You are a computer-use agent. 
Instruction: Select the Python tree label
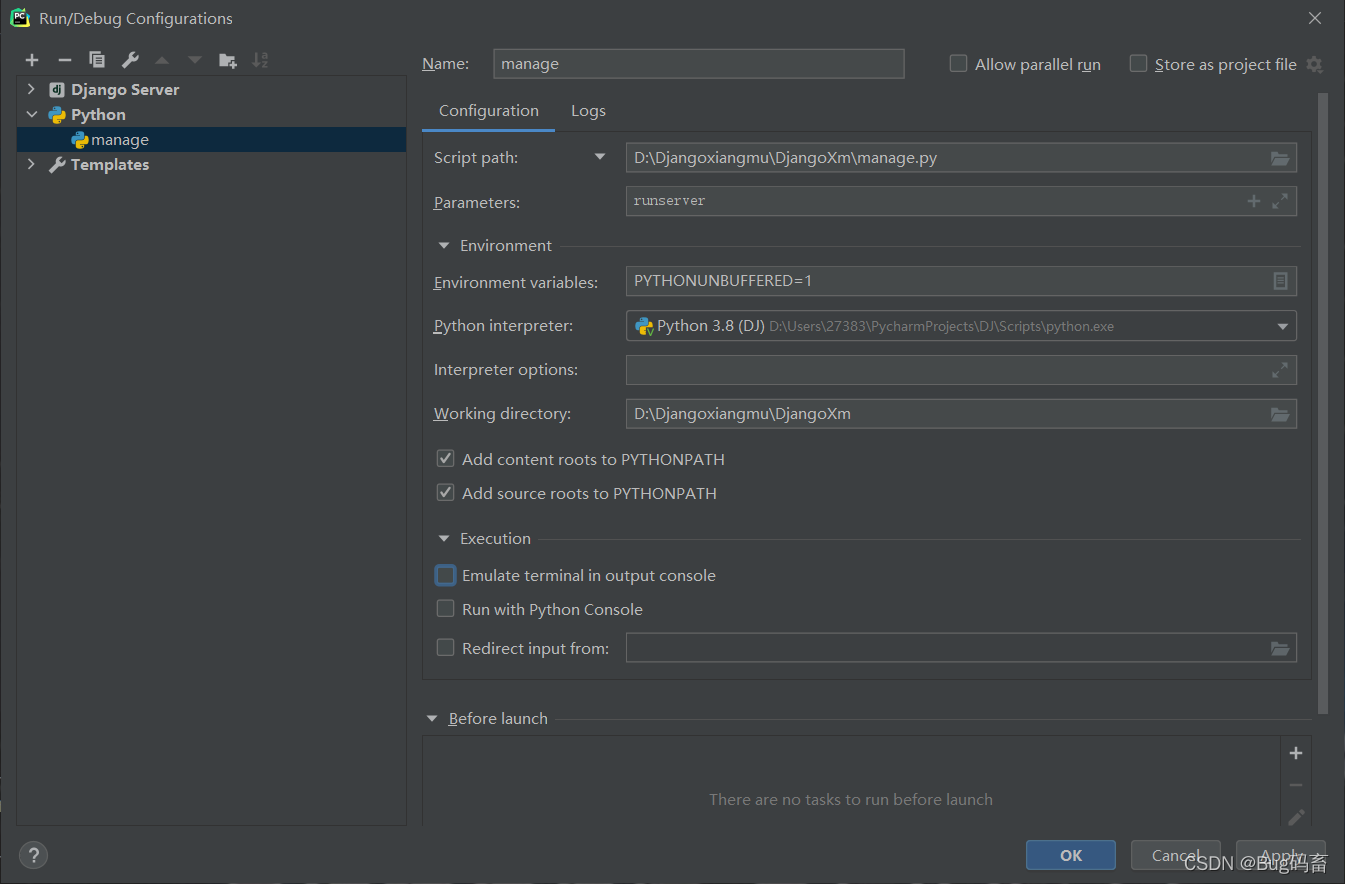pyautogui.click(x=98, y=115)
